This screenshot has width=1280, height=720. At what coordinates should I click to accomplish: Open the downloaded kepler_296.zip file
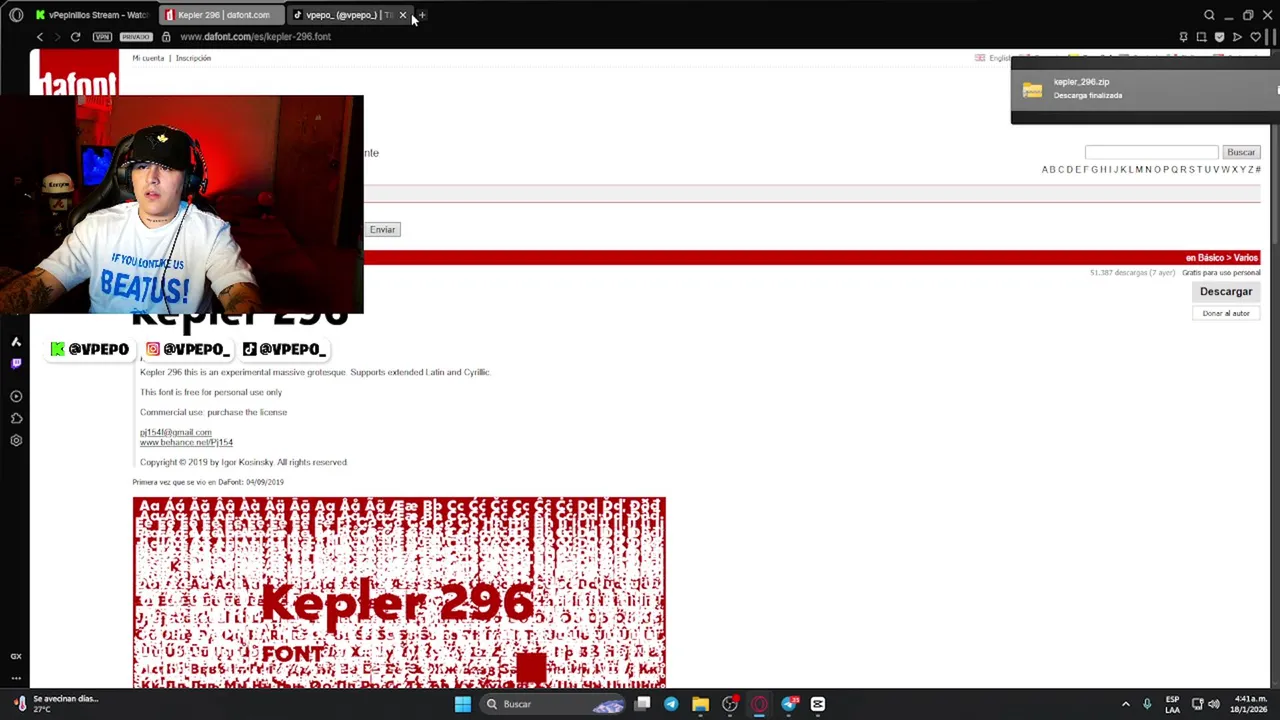[1145, 89]
